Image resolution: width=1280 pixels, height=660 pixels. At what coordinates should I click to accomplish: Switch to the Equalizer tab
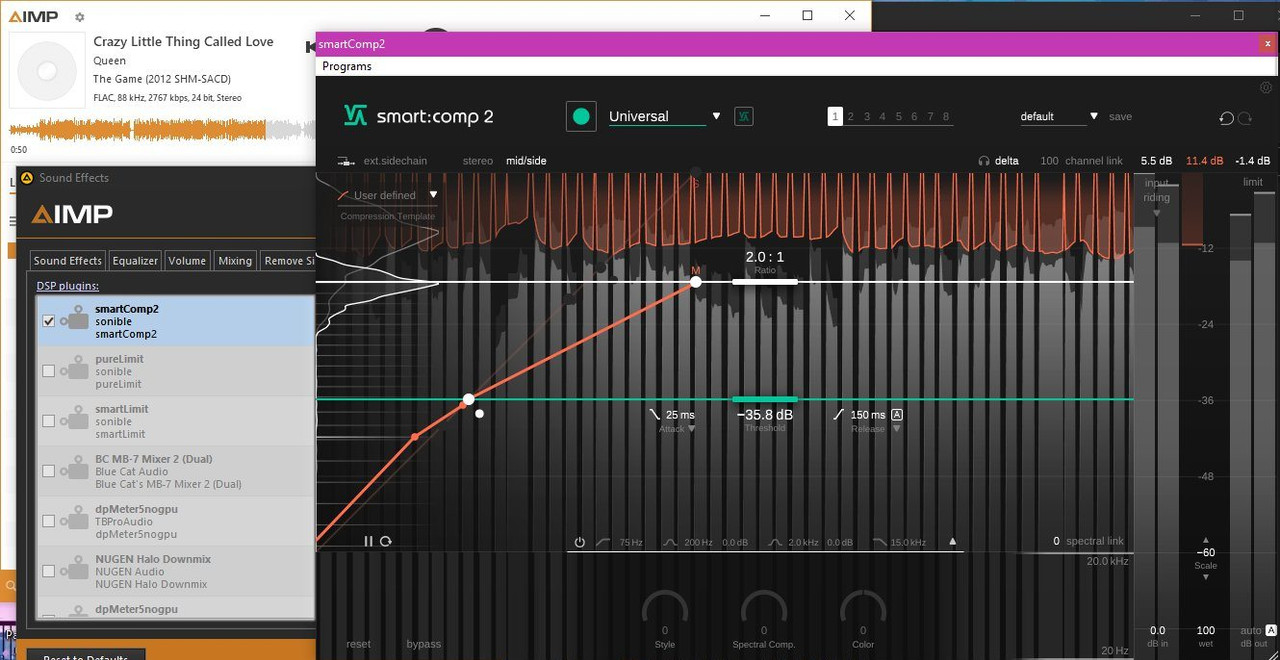click(x=135, y=260)
